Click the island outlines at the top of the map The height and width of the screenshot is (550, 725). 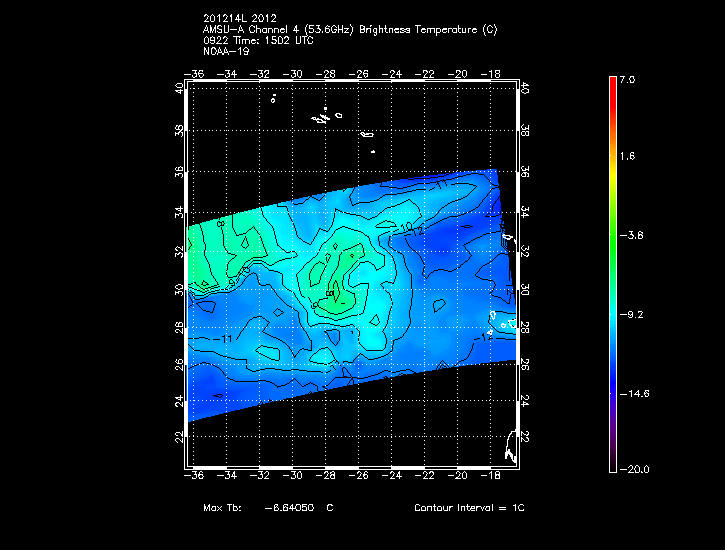pos(322,118)
